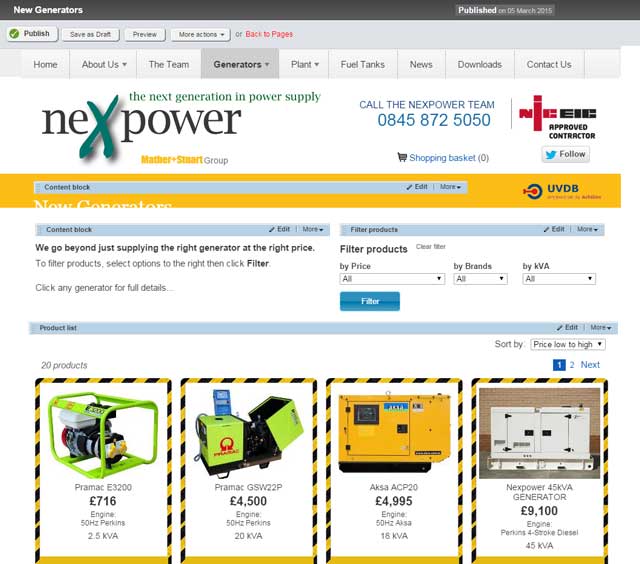640x564 pixels.
Task: Click the 20 products count text
Action: click(x=64, y=365)
